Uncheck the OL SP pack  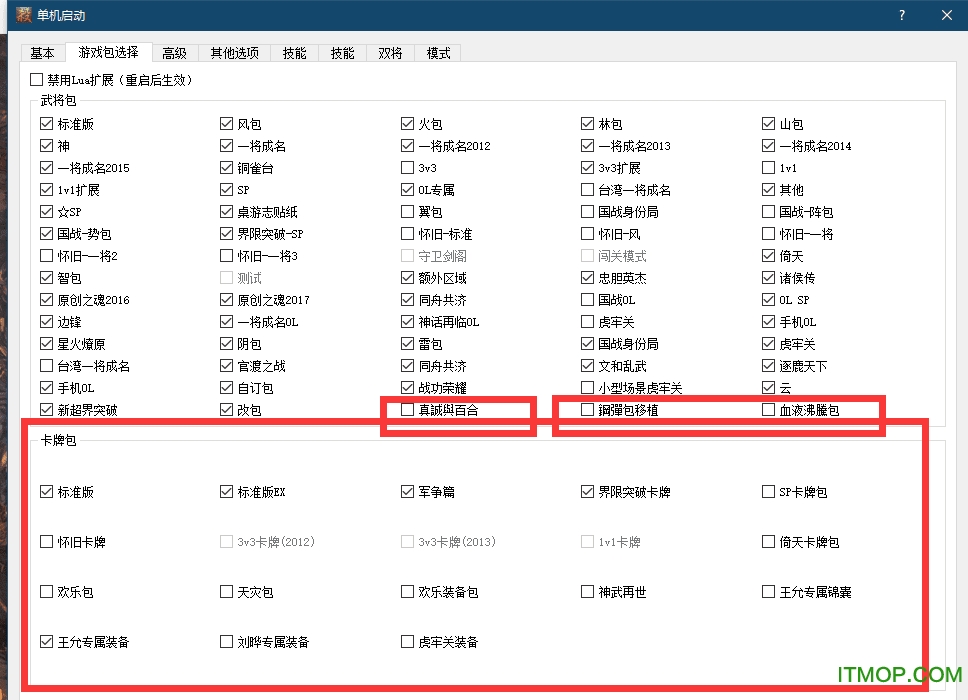coord(769,300)
